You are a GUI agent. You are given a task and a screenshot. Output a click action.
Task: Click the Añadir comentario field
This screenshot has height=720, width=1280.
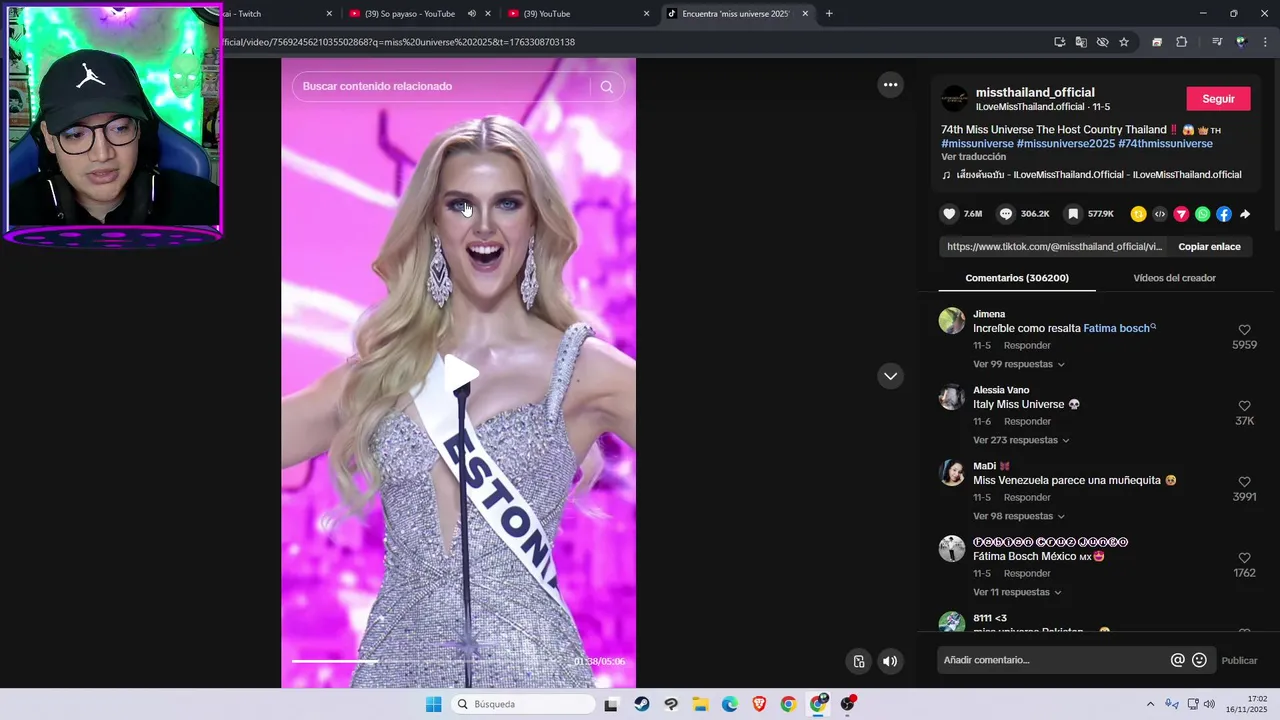tap(1055, 660)
